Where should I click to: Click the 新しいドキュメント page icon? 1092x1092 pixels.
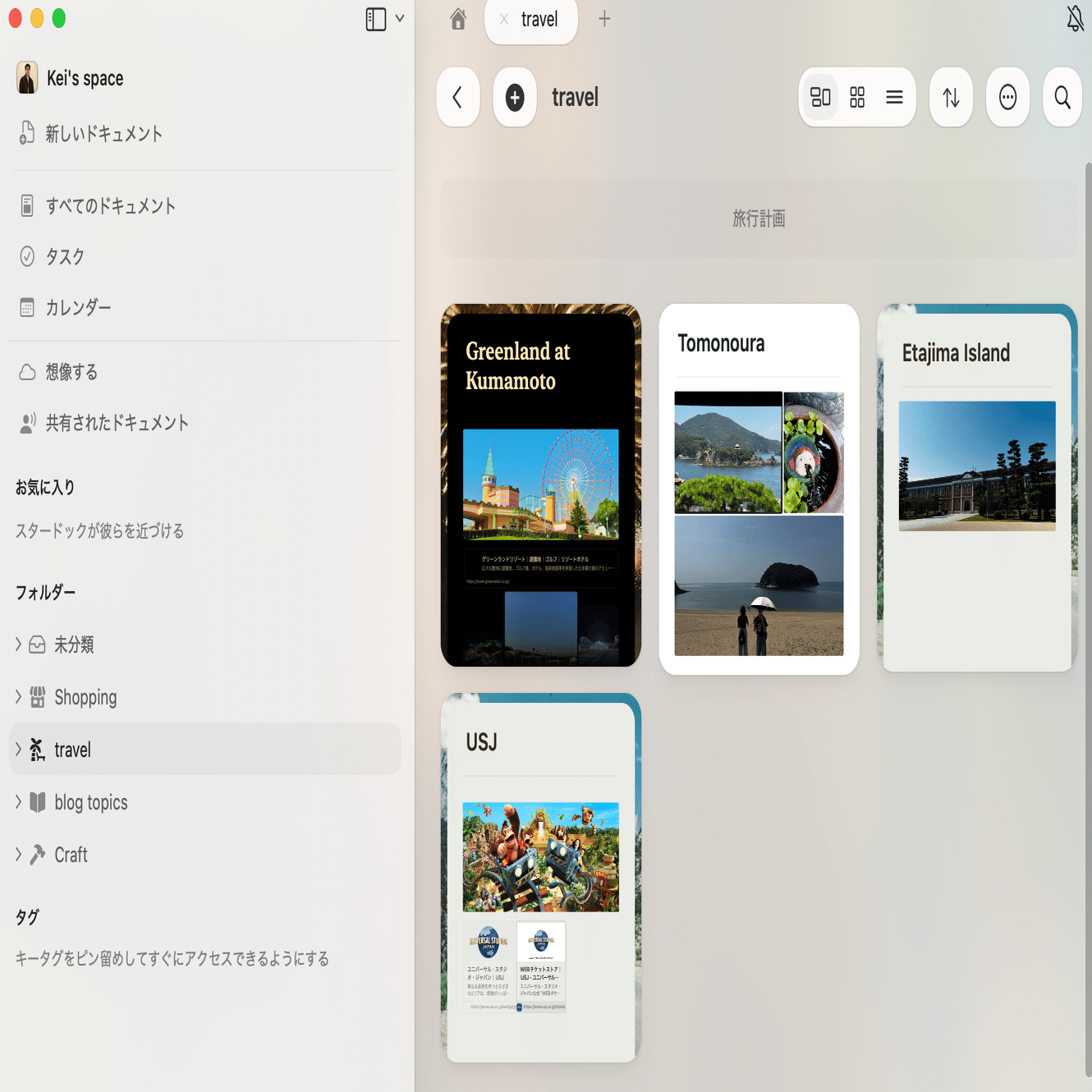[27, 133]
